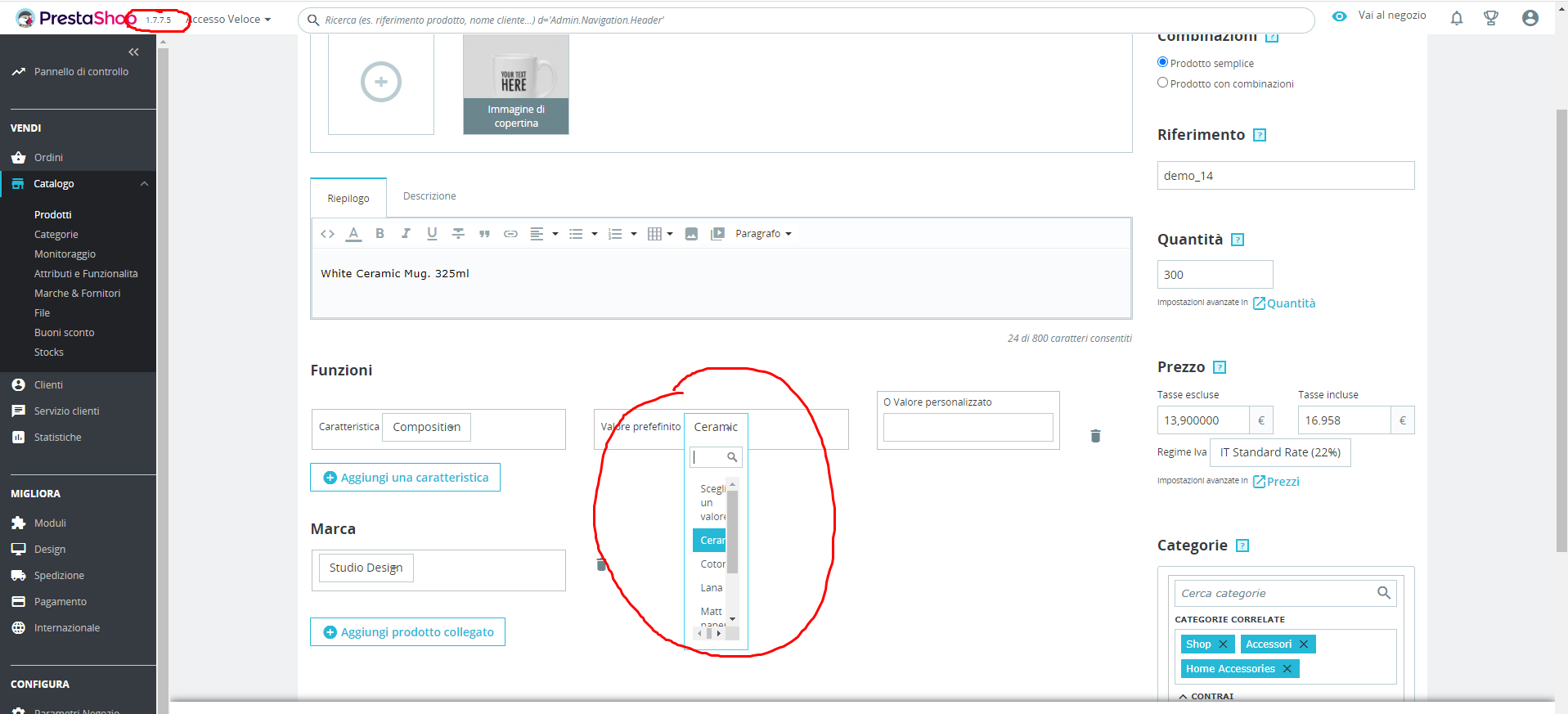Open text alignment dropdown in editor
The height and width of the screenshot is (714, 1568).
[x=544, y=234]
